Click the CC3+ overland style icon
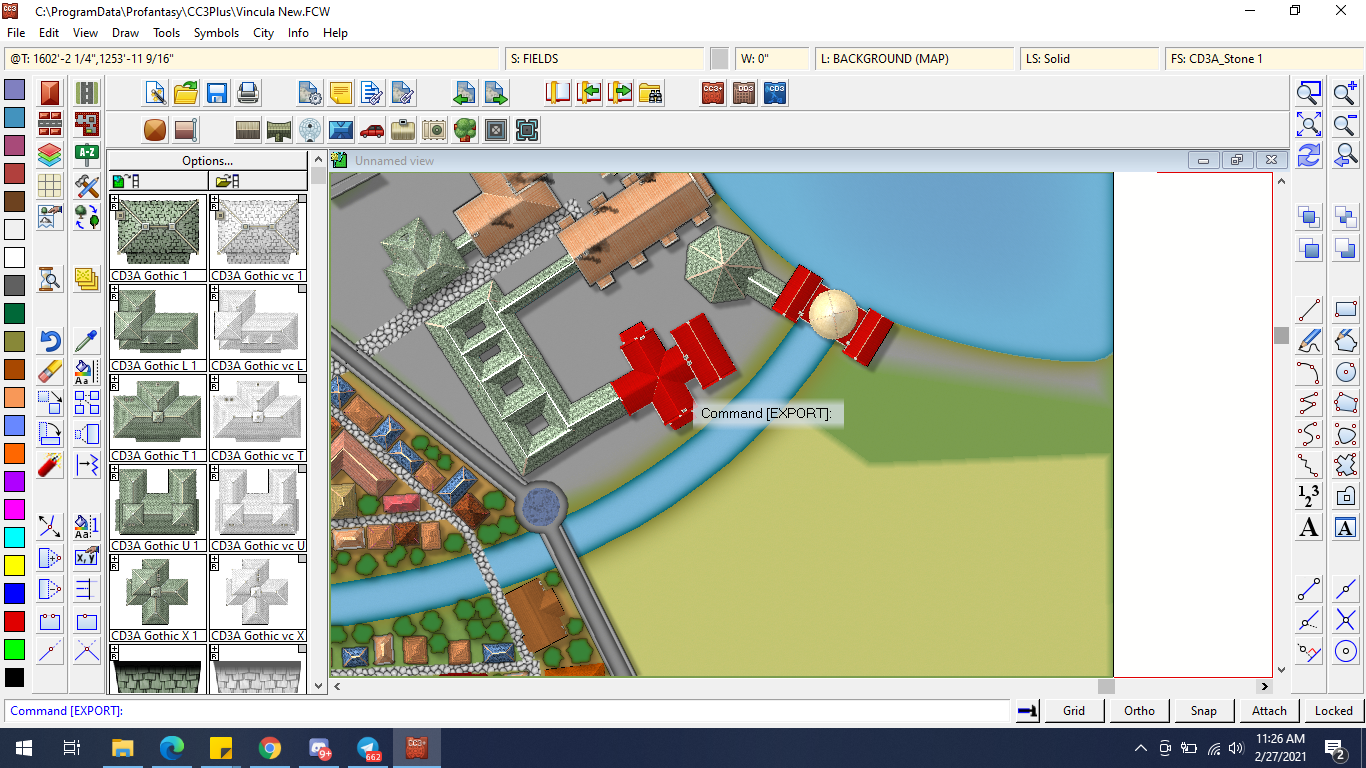Screen dimensions: 1366x768 (713, 94)
